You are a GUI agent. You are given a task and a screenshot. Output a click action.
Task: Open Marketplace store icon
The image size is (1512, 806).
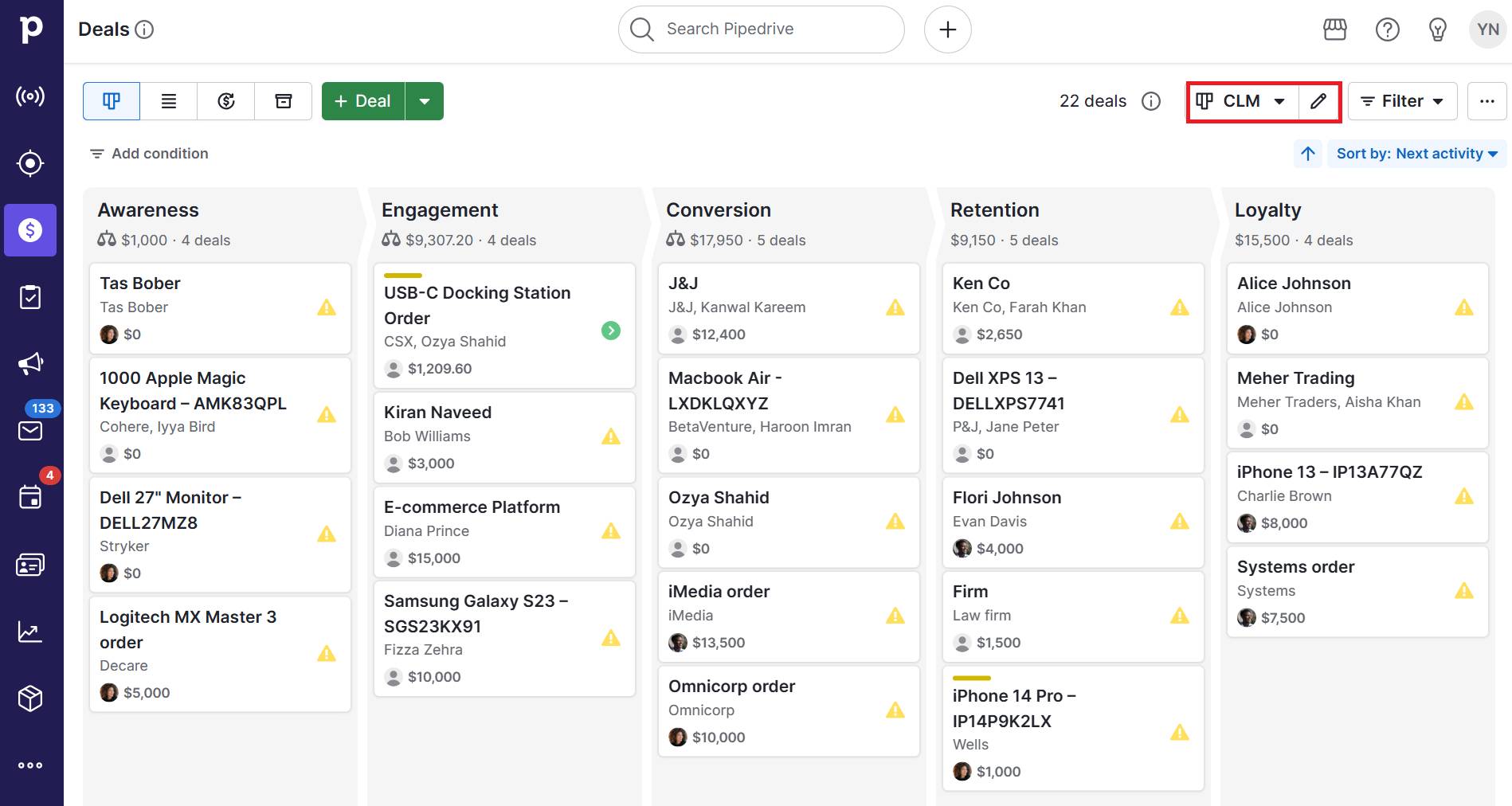[x=1335, y=29]
